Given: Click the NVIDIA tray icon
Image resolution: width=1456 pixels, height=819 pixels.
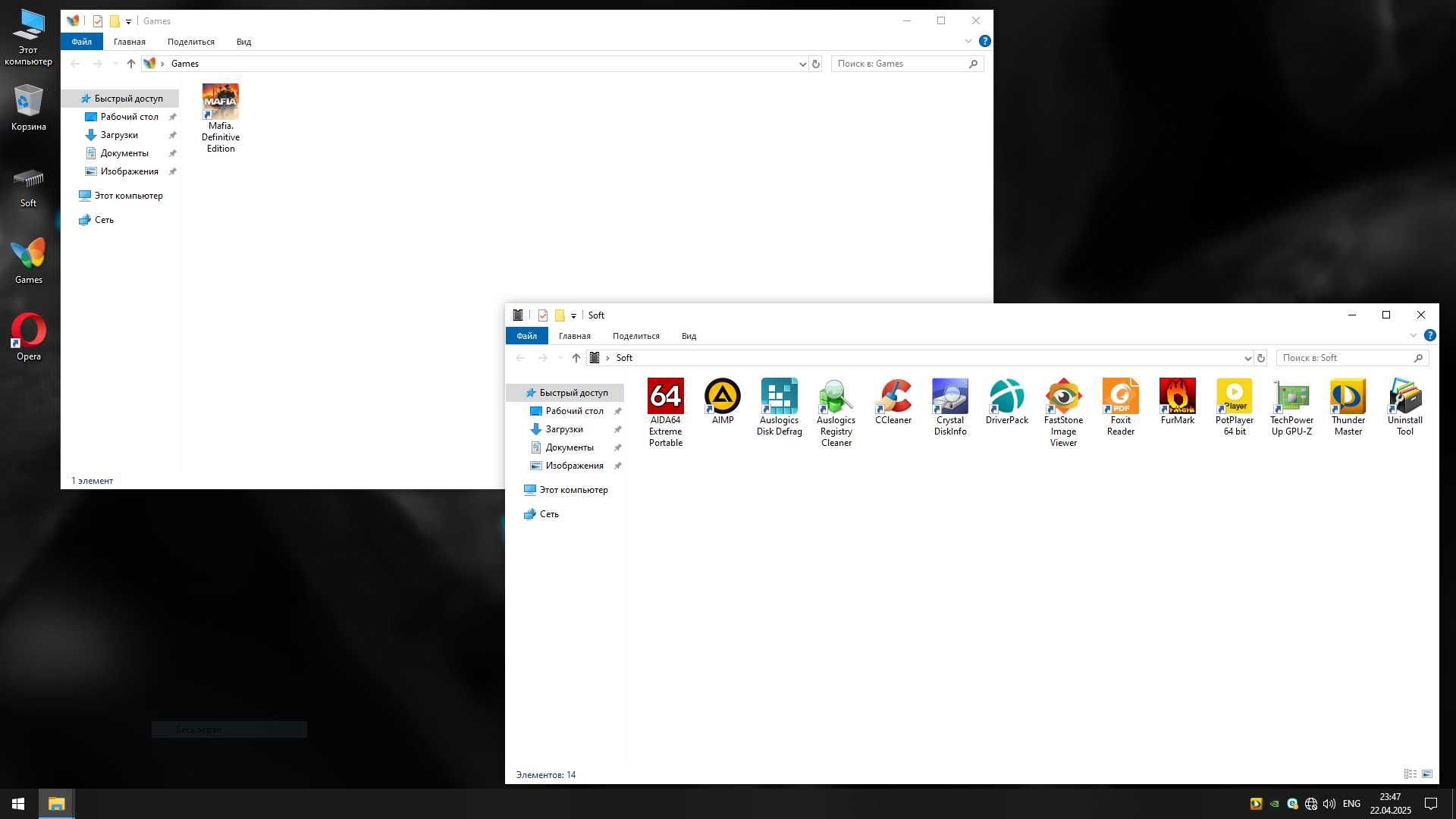Looking at the screenshot, I should click(1274, 804).
